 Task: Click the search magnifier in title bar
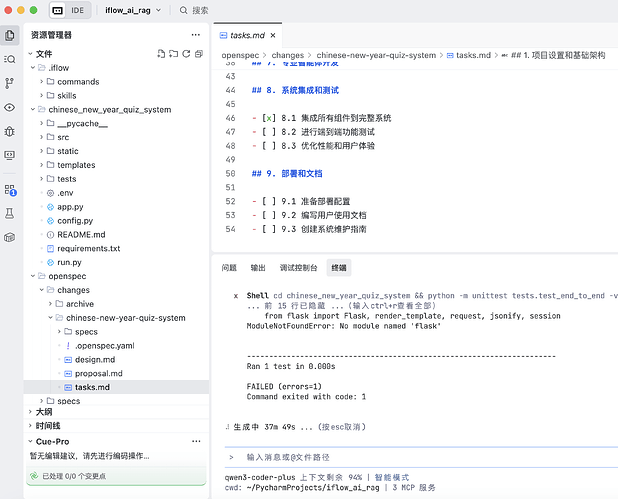183,10
